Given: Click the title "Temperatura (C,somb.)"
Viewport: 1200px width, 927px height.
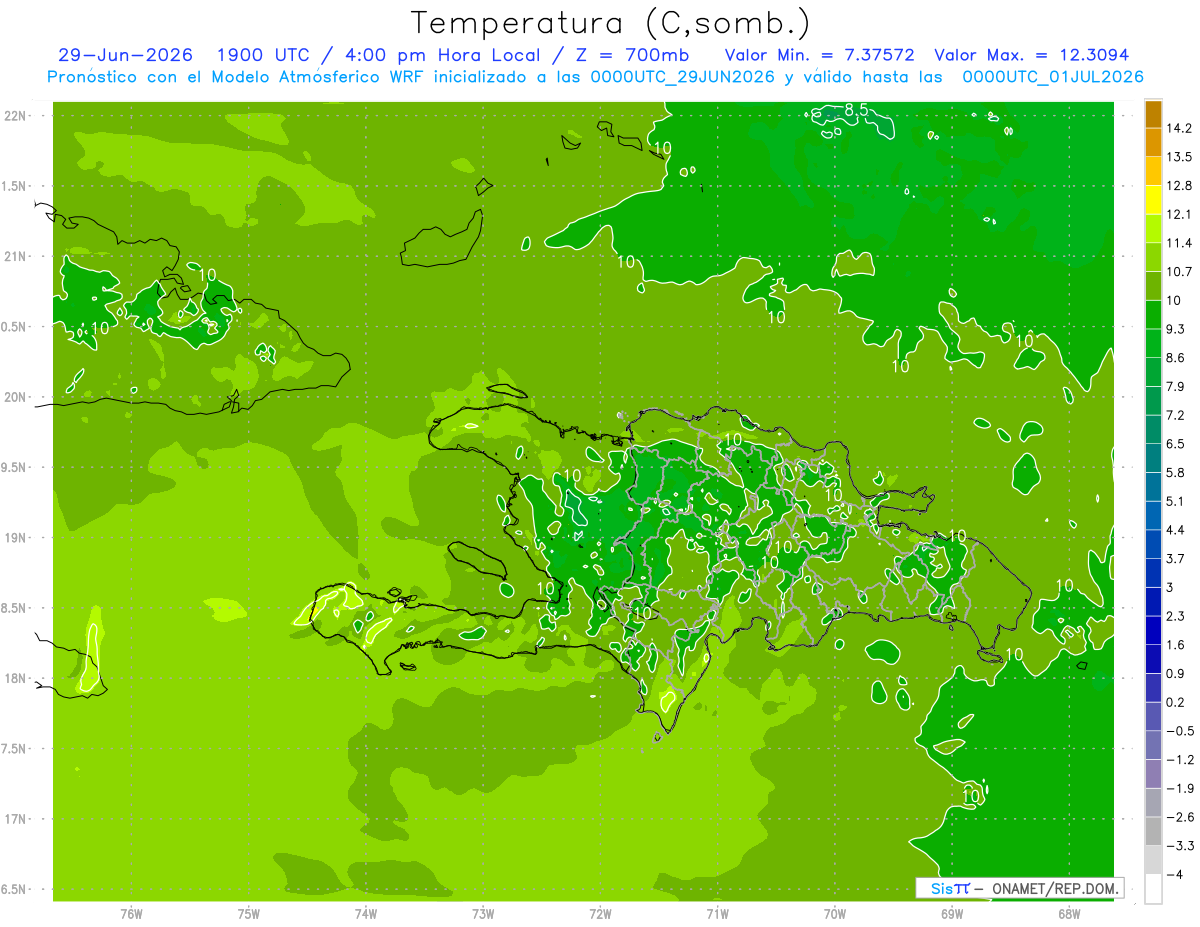Looking at the screenshot, I should click(x=611, y=23).
